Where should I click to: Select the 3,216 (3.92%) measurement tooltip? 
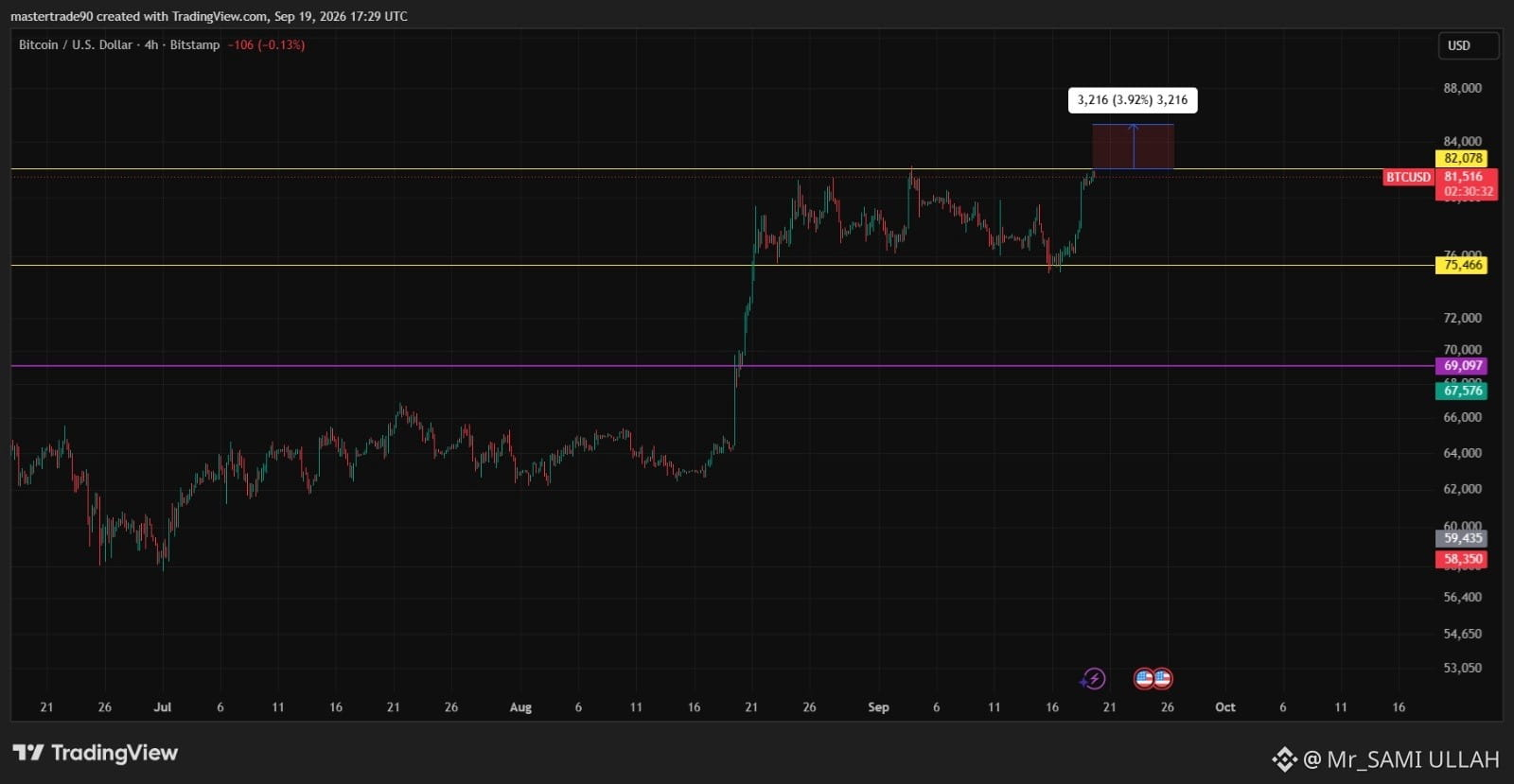(1133, 100)
